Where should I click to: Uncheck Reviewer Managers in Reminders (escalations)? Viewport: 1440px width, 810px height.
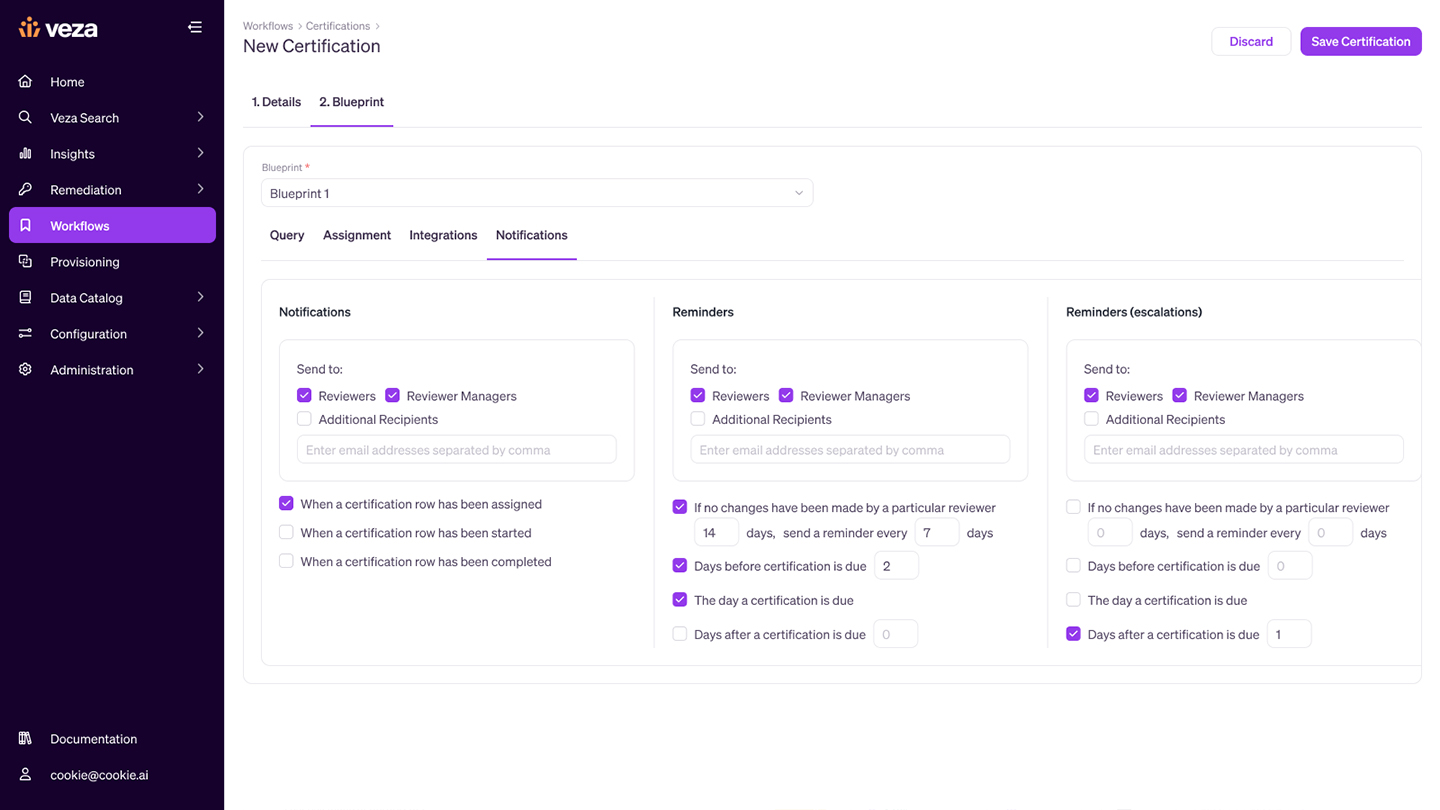pos(1180,395)
